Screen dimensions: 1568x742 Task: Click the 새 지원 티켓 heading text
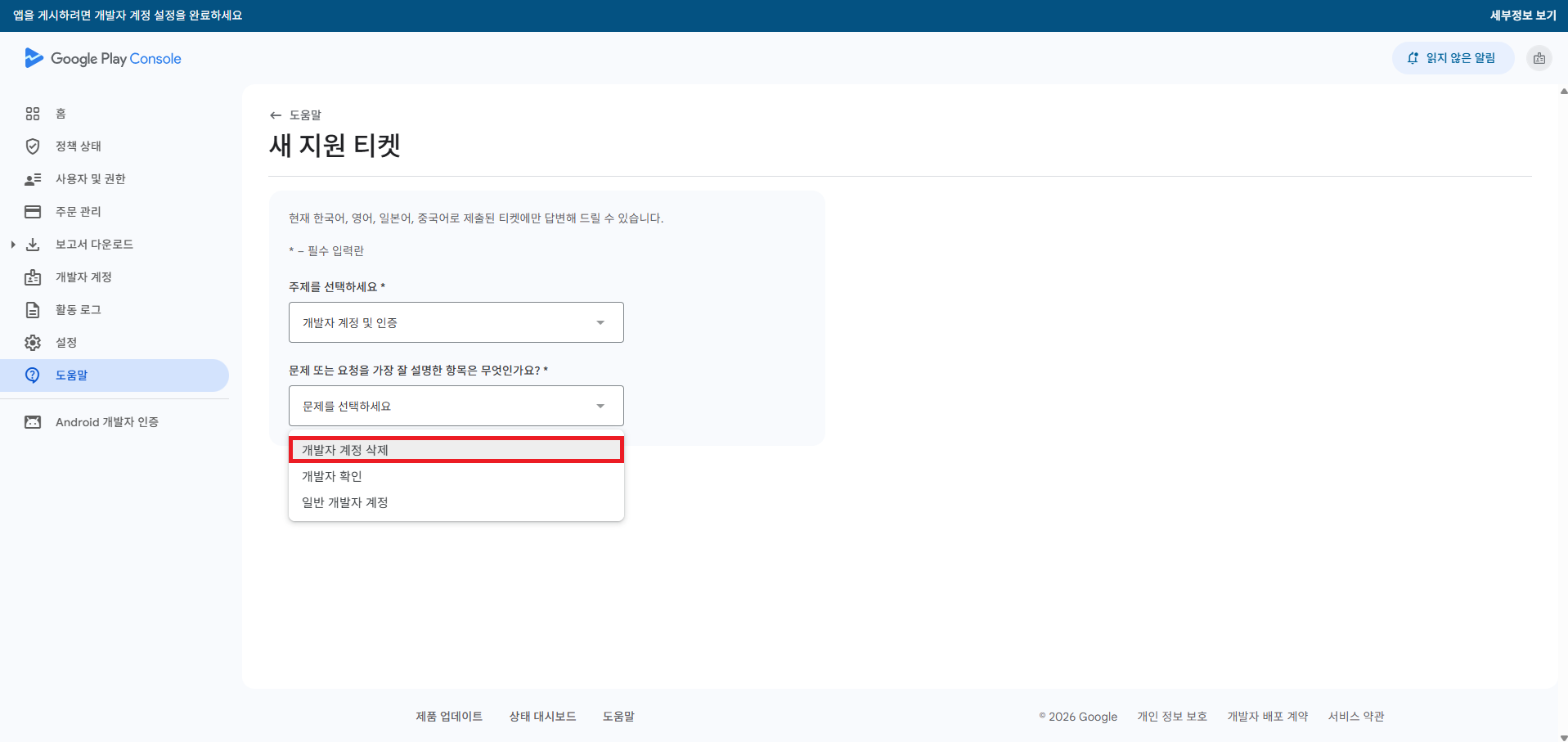click(x=335, y=146)
